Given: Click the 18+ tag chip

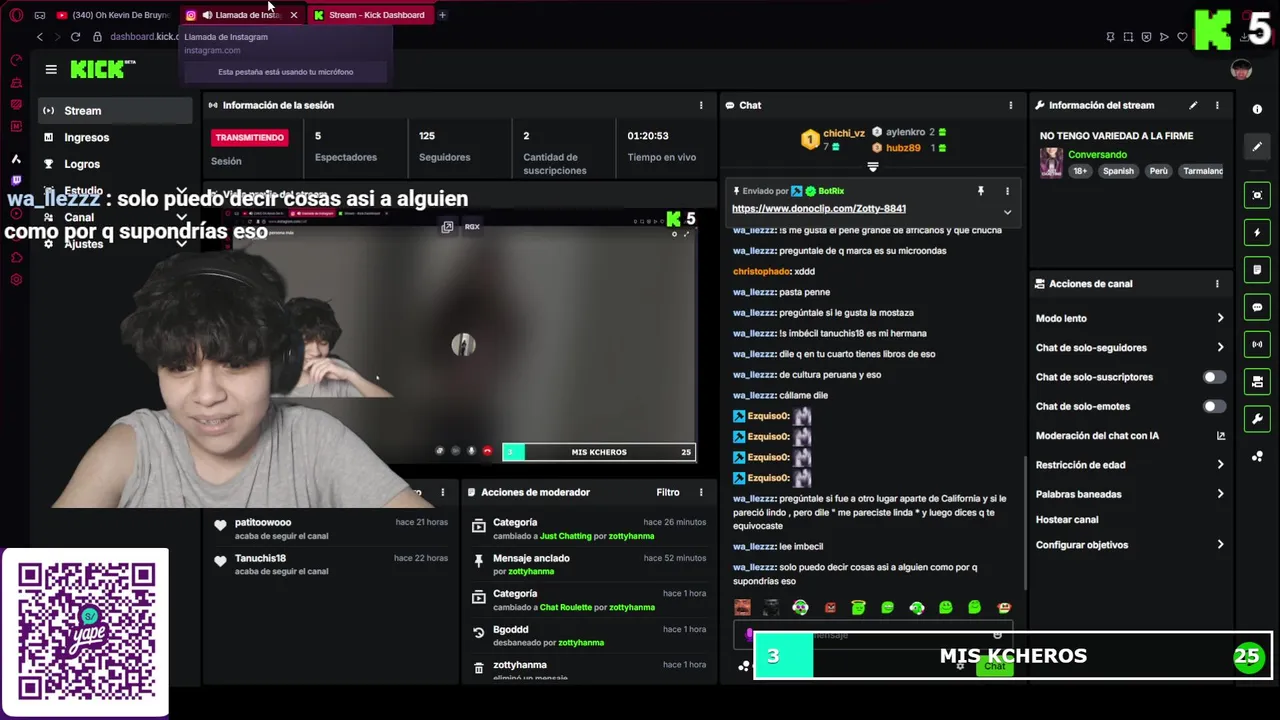Looking at the screenshot, I should pyautogui.click(x=1080, y=171).
